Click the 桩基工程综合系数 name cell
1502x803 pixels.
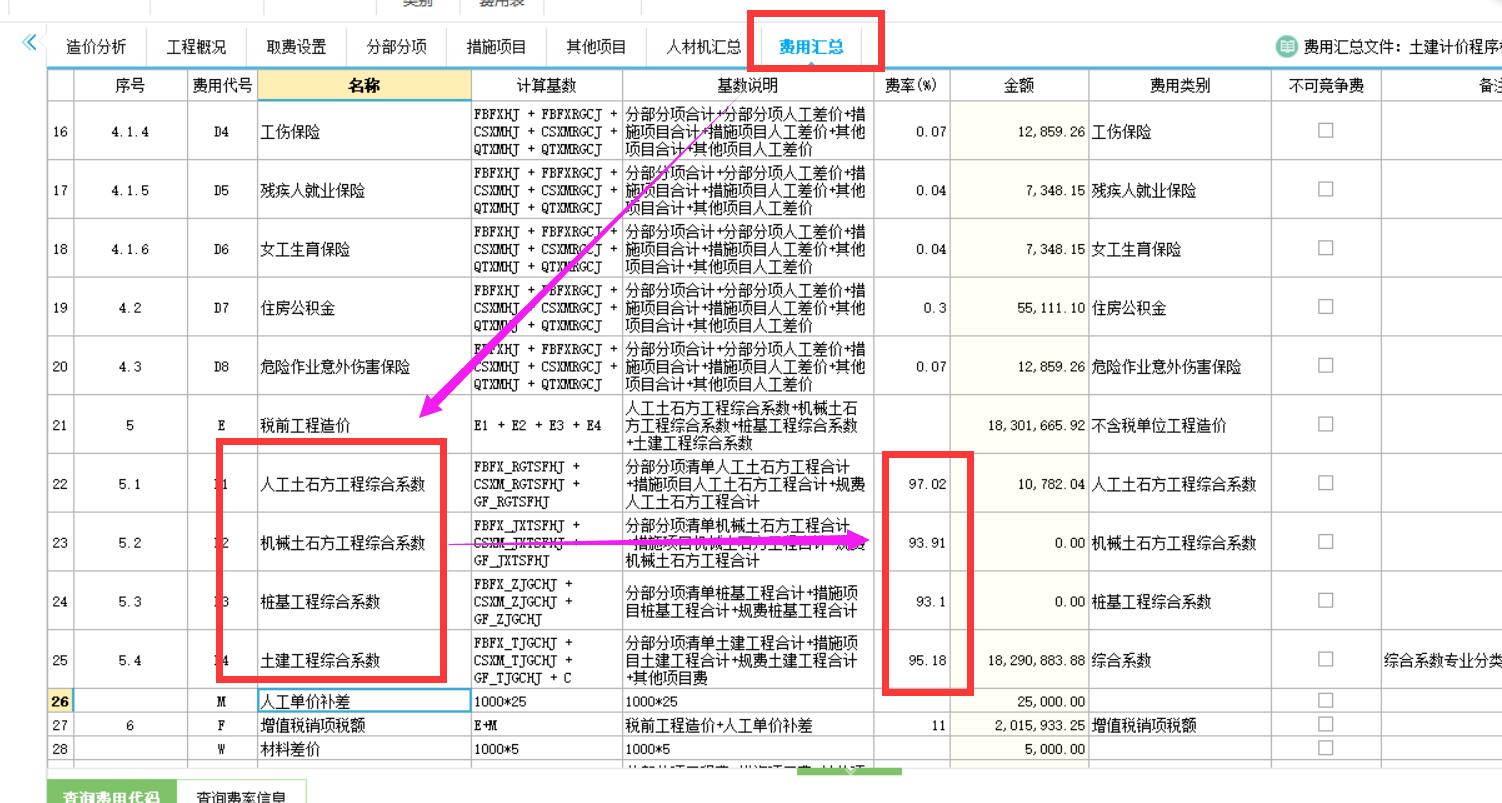coord(364,602)
